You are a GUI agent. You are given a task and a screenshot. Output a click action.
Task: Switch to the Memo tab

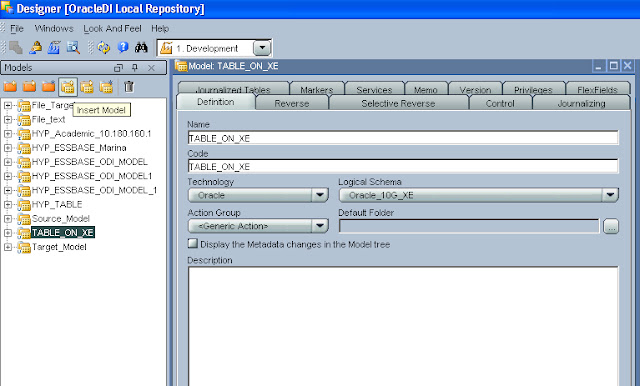(x=426, y=89)
